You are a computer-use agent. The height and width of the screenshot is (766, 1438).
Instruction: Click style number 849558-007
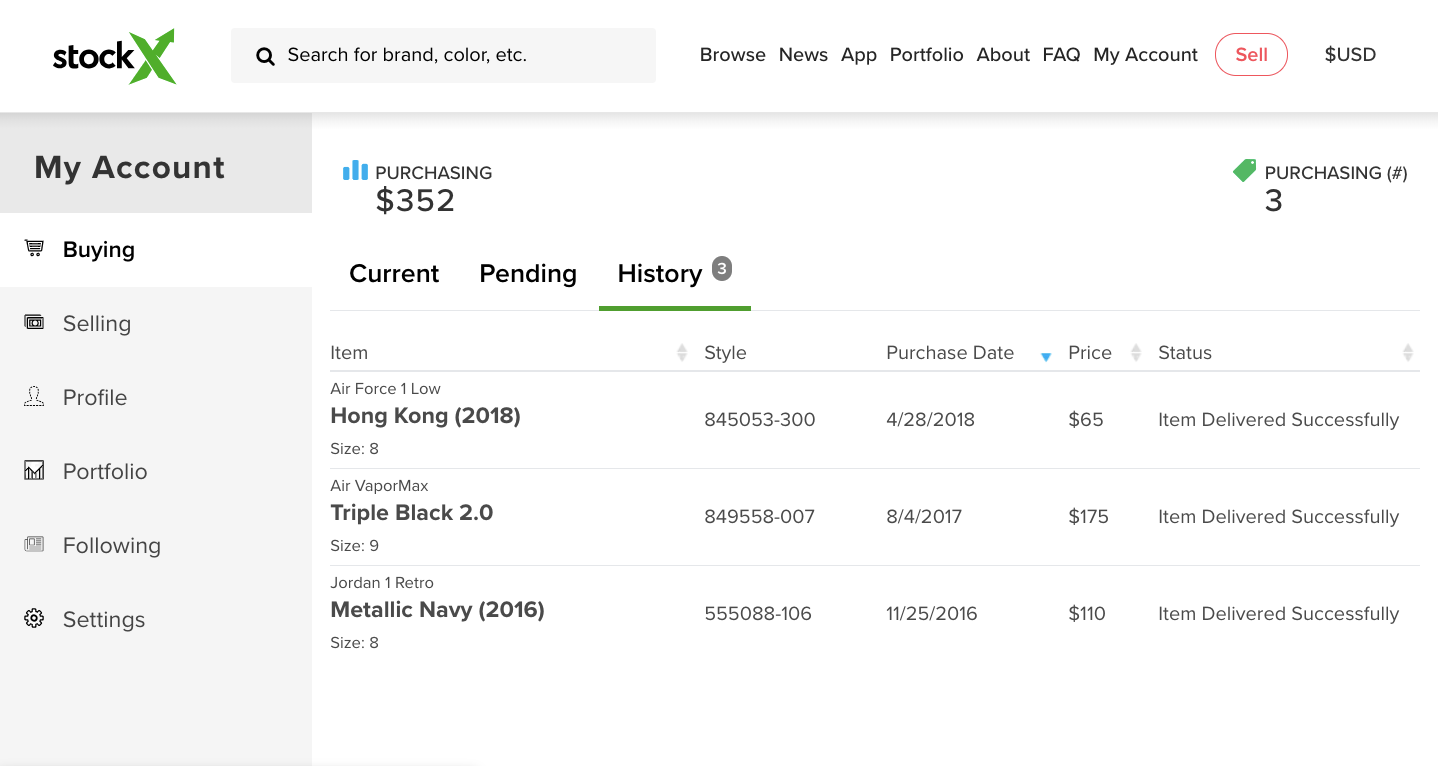click(760, 517)
